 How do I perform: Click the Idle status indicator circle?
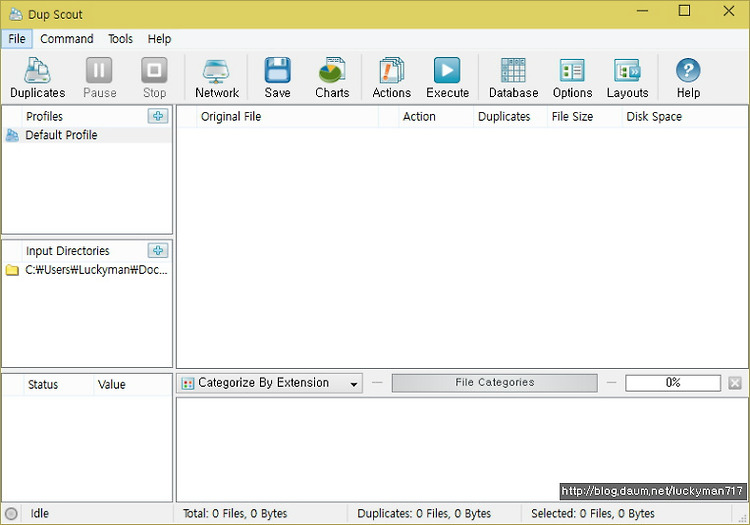[x=11, y=514]
